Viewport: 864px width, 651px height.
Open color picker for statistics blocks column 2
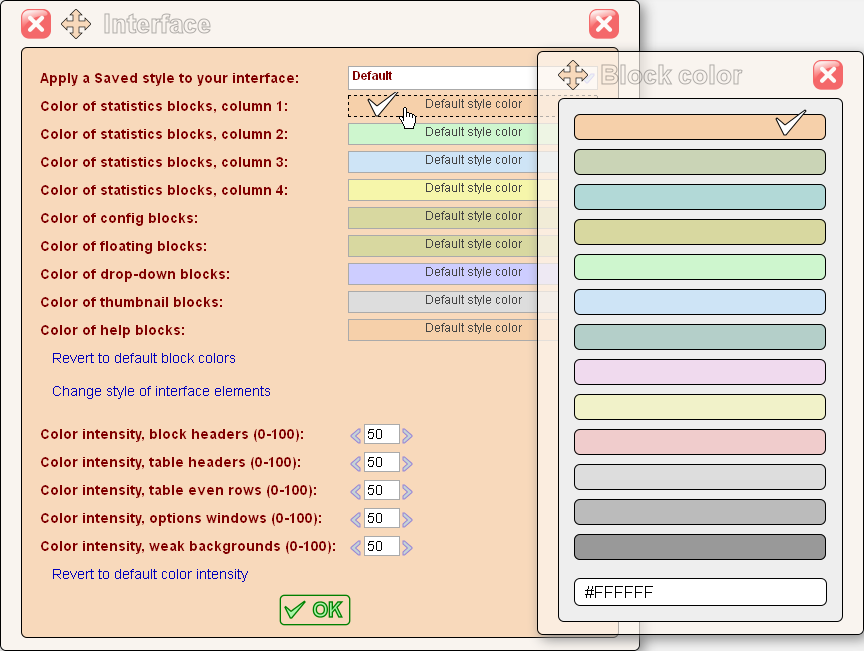coord(440,132)
